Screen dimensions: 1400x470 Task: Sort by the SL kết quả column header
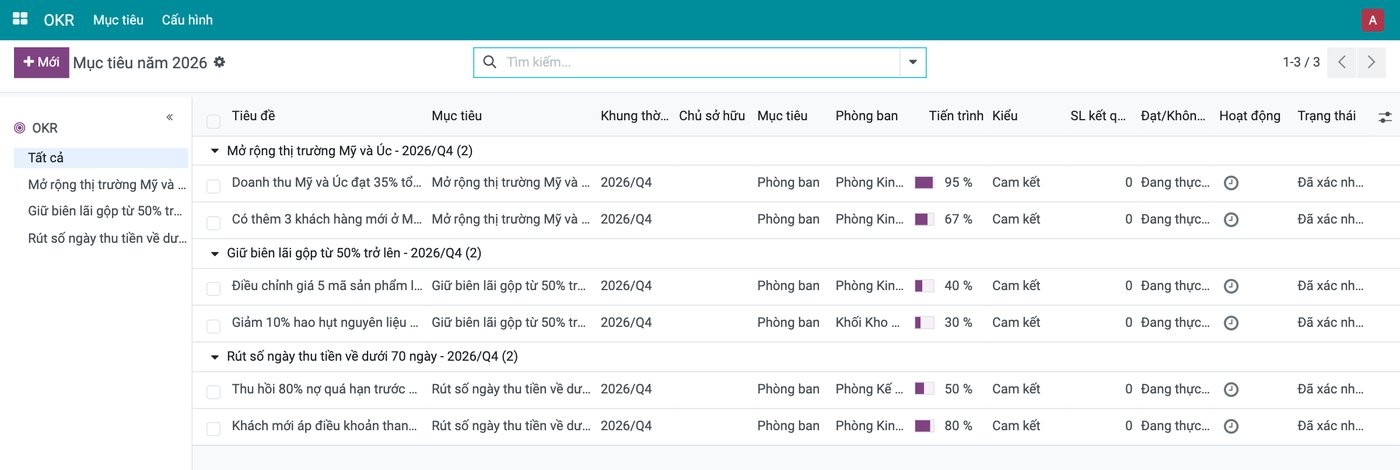[x=1099, y=116]
